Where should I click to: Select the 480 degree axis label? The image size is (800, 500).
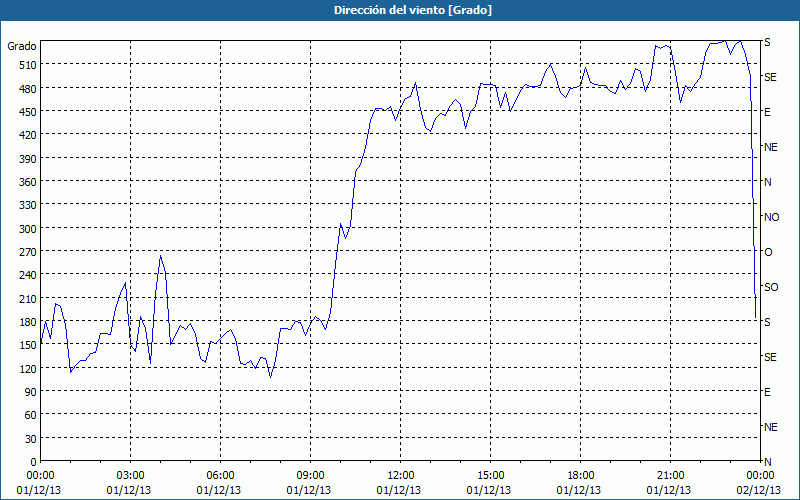coord(28,89)
